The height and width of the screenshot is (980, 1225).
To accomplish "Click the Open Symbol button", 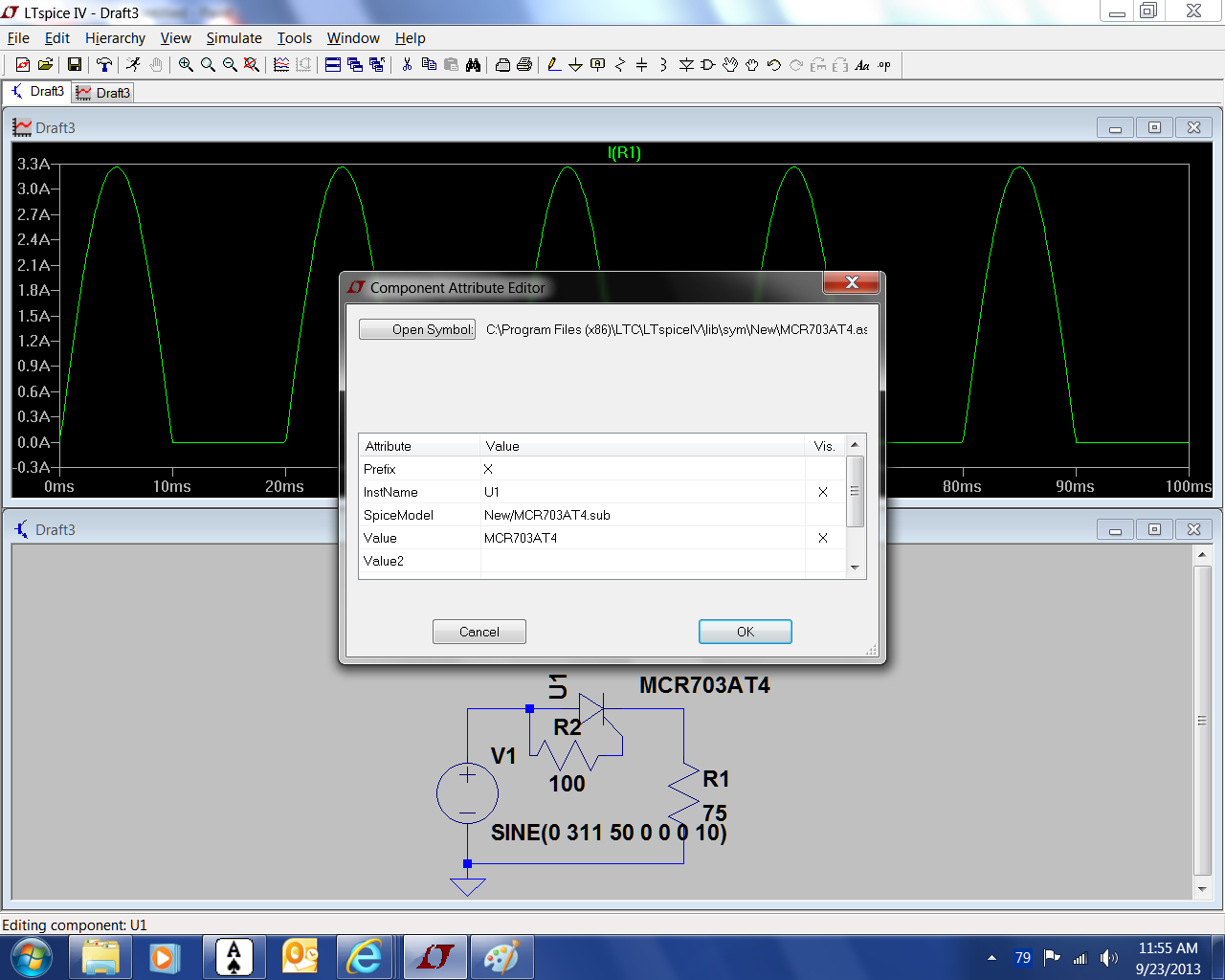I will point(417,329).
